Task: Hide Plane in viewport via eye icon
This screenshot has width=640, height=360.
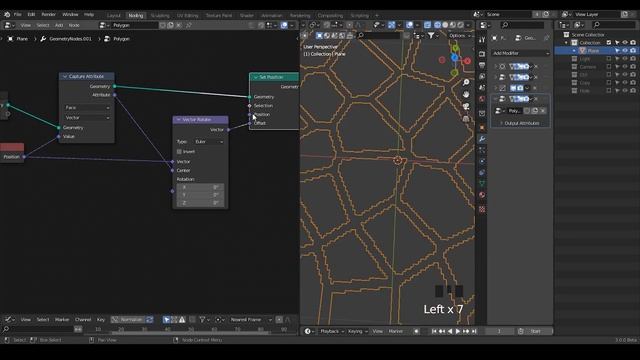Action: click(x=625, y=51)
